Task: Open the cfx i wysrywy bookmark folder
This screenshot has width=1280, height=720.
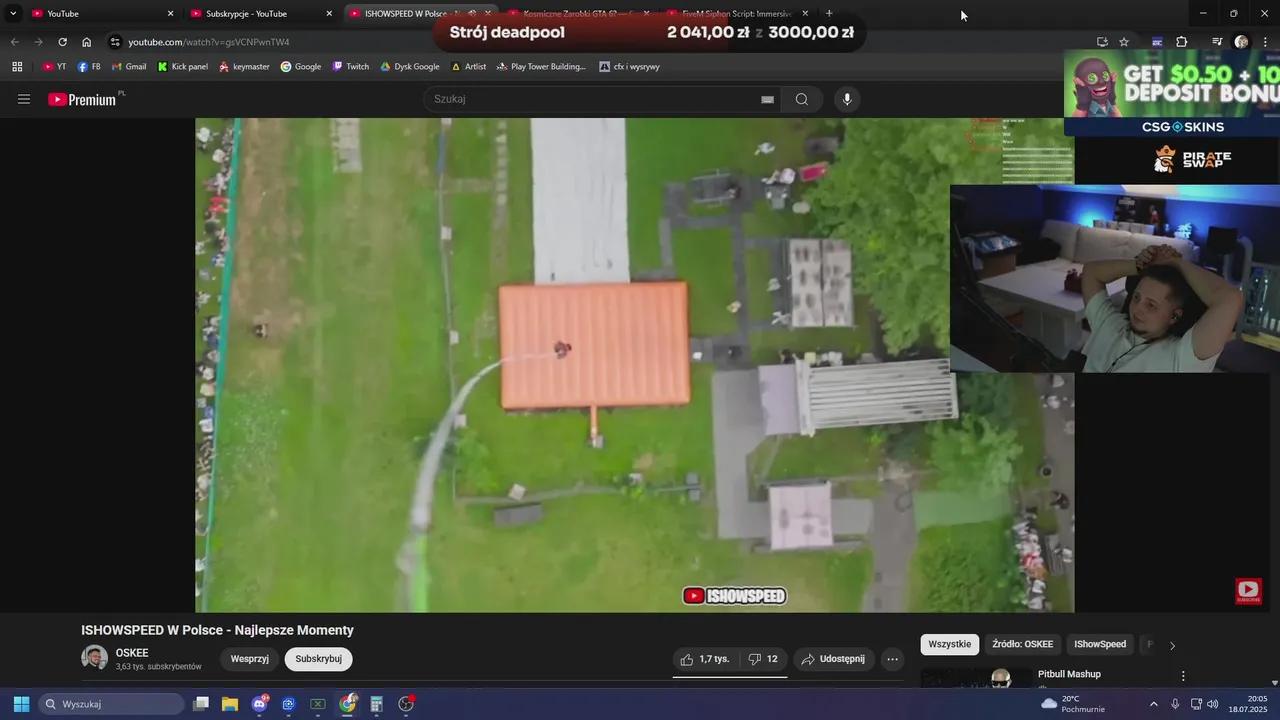Action: pos(629,67)
